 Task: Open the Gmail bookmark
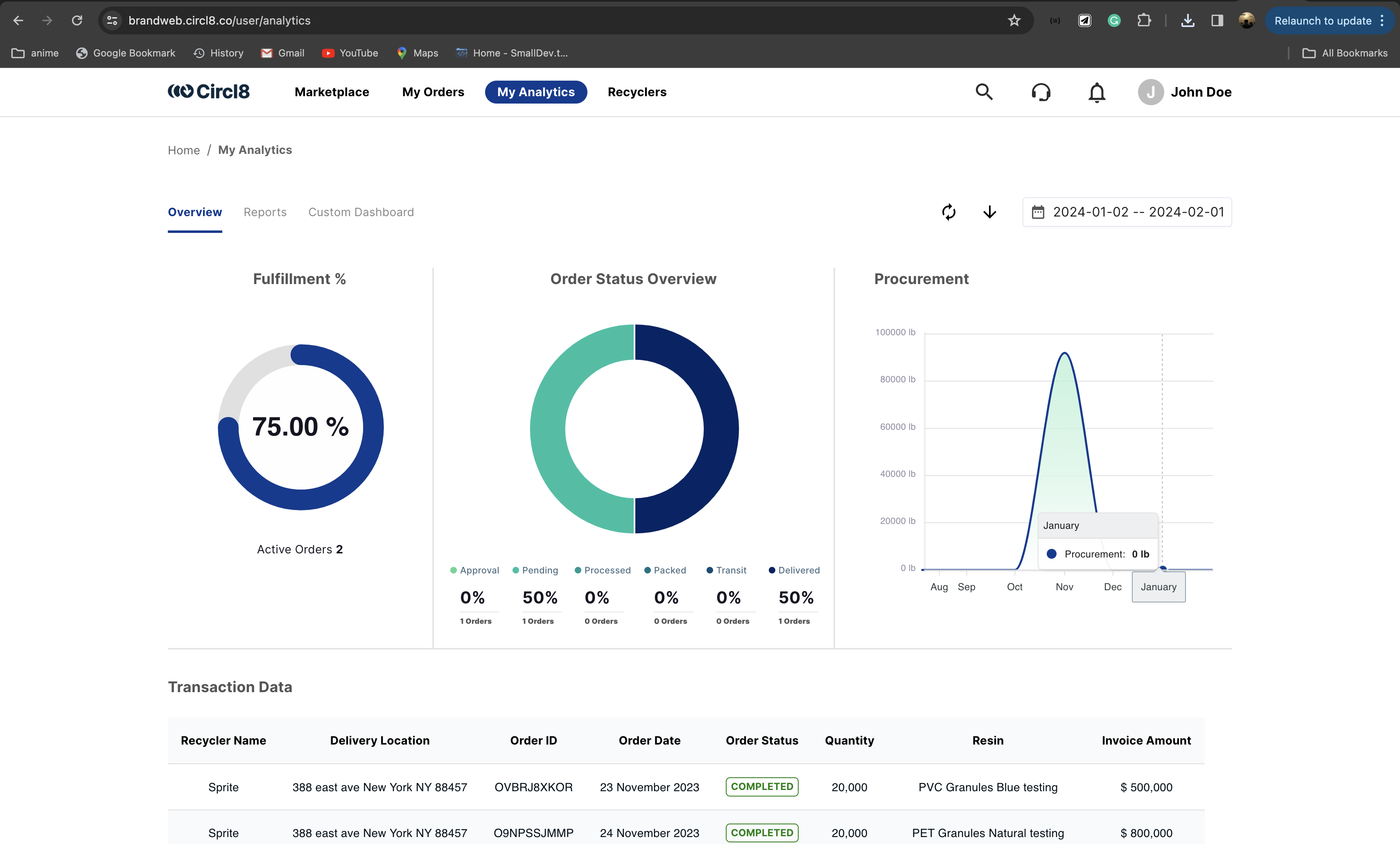pos(282,53)
